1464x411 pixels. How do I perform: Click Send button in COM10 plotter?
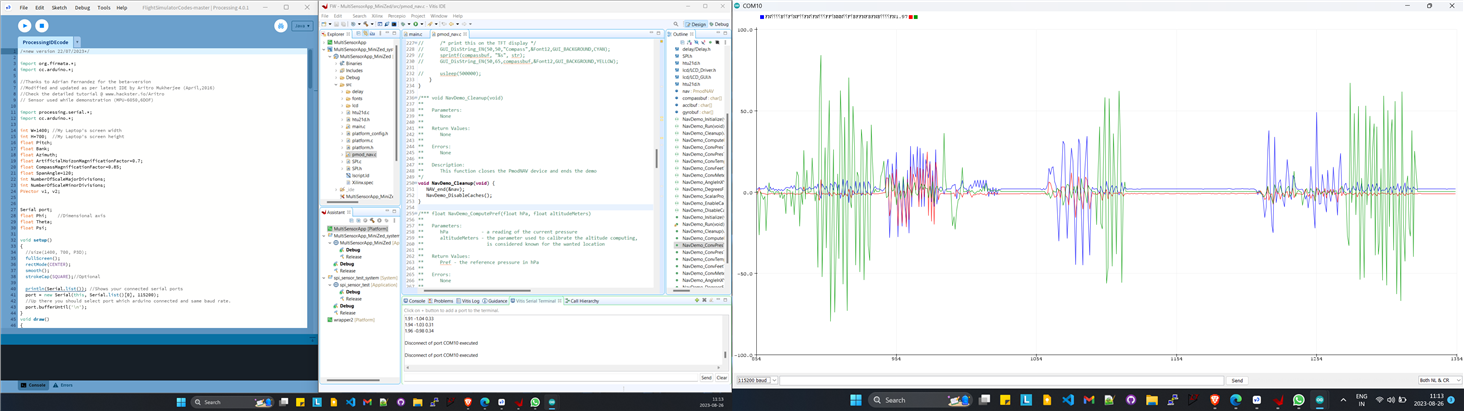(x=1237, y=380)
